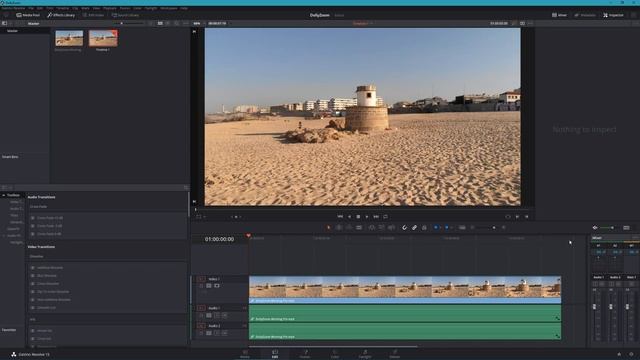Disable Video 1 track visibility
Screen dimensions: 640x360
point(217,286)
